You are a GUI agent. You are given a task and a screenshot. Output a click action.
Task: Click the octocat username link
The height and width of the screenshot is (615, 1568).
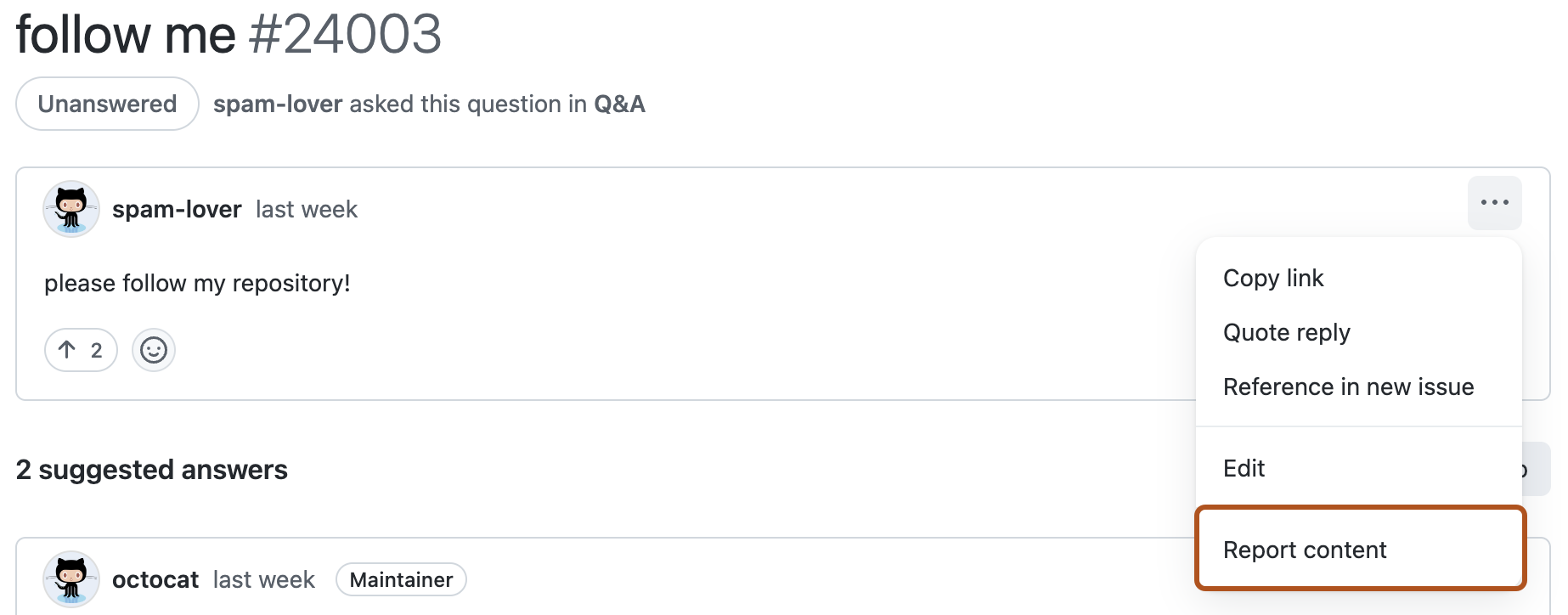[x=155, y=580]
